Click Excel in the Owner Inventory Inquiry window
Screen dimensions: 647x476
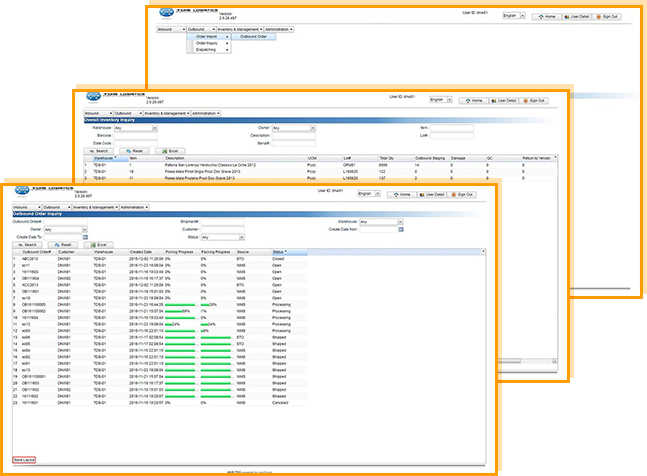pos(174,150)
